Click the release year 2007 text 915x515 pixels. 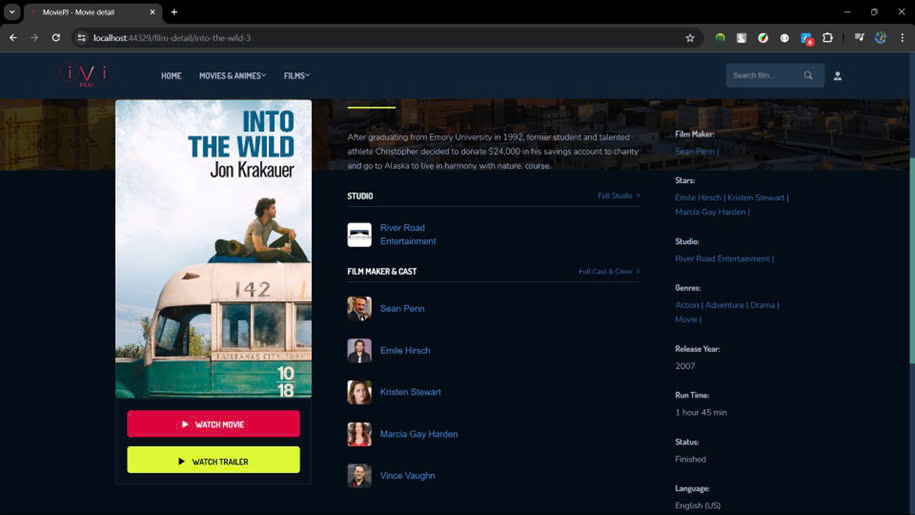tap(685, 366)
